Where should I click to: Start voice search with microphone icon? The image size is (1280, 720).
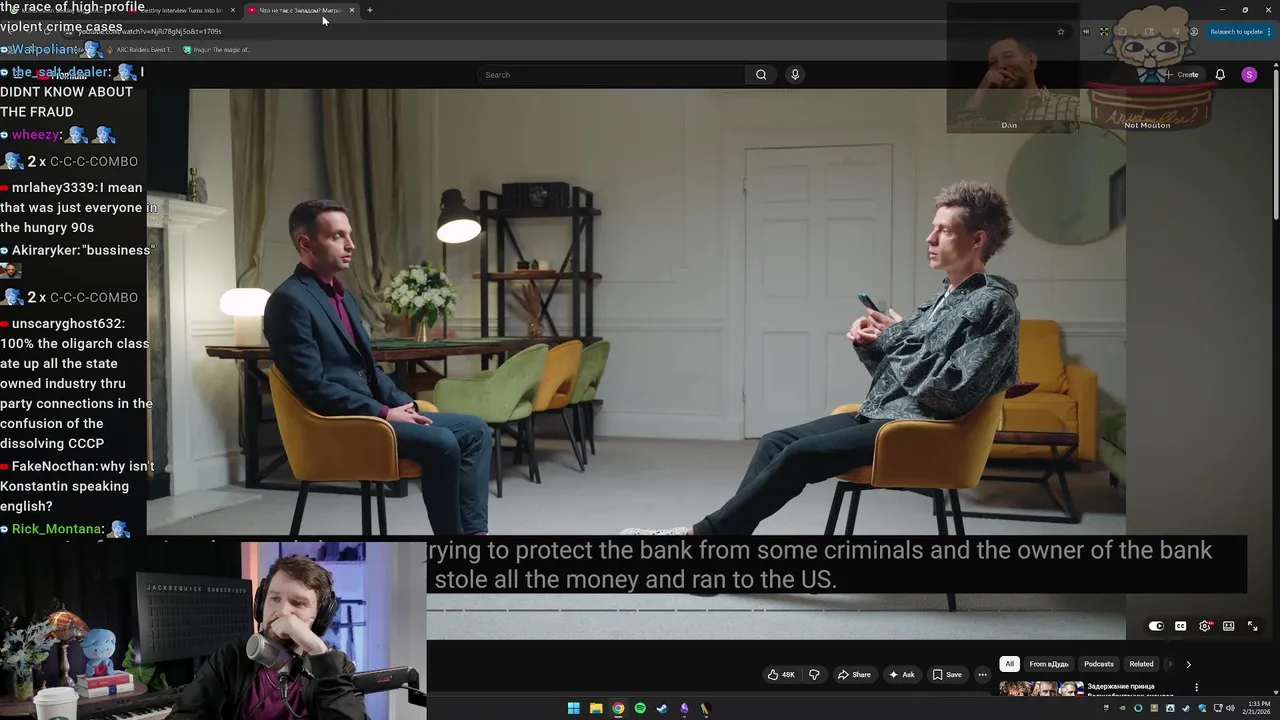795,74
